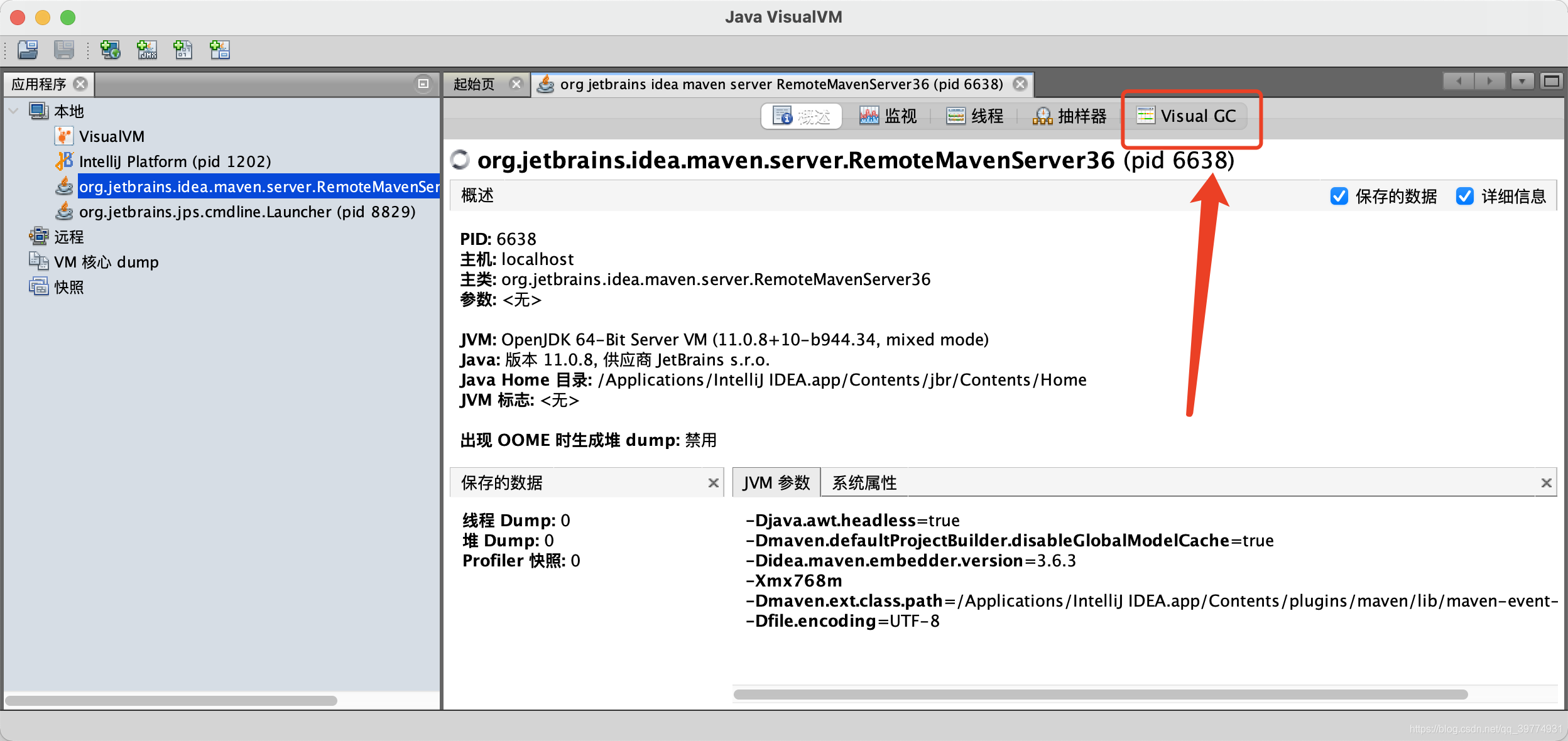Select org.jetbrains.jps.cmdline.Launcher process
This screenshot has width=1568, height=741.
pos(247,212)
